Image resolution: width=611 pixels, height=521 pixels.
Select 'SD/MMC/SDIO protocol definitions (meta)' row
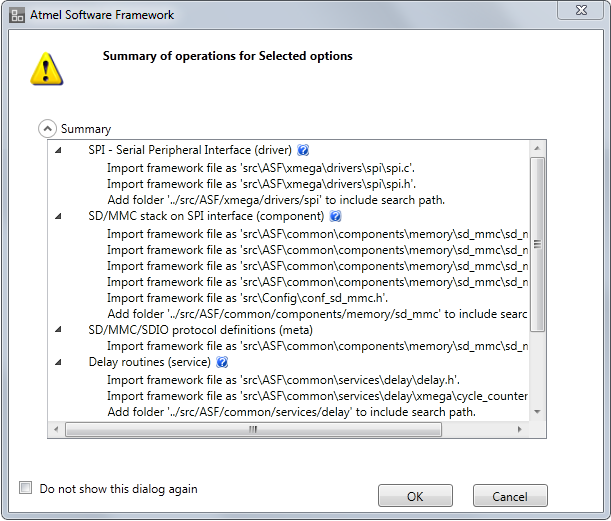(200, 330)
